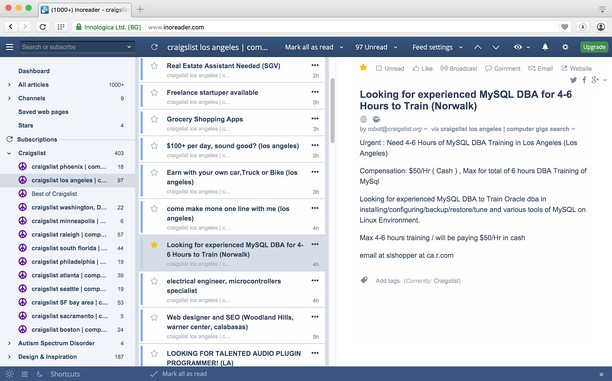Viewport: 612px width, 381px height.
Task: Reload the page in browser toolbar
Action: [x=43, y=27]
